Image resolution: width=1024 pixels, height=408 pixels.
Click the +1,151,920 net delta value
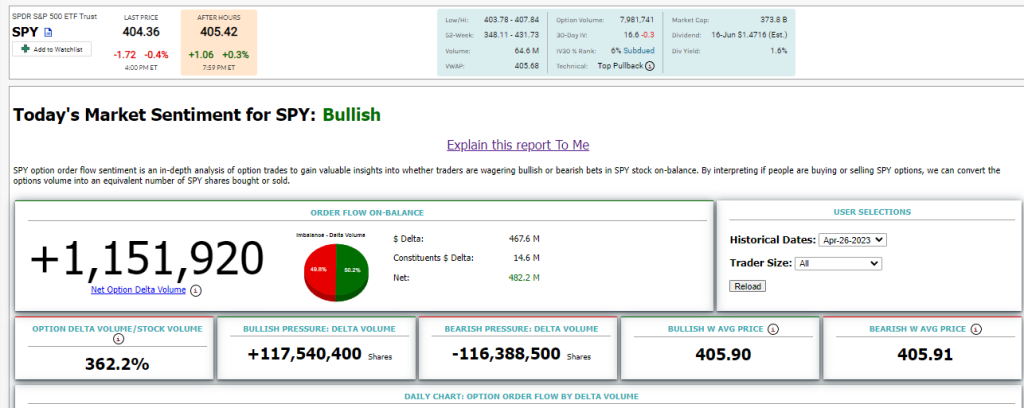tap(147, 259)
